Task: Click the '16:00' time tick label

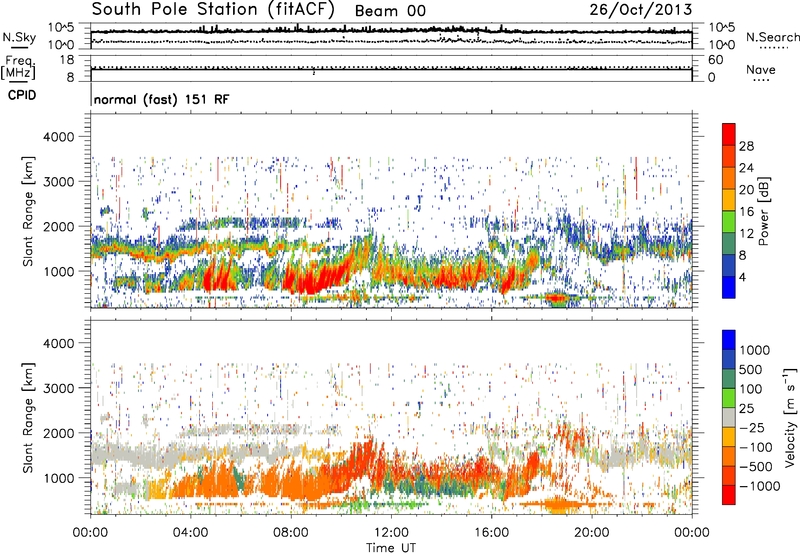Action: [x=491, y=533]
